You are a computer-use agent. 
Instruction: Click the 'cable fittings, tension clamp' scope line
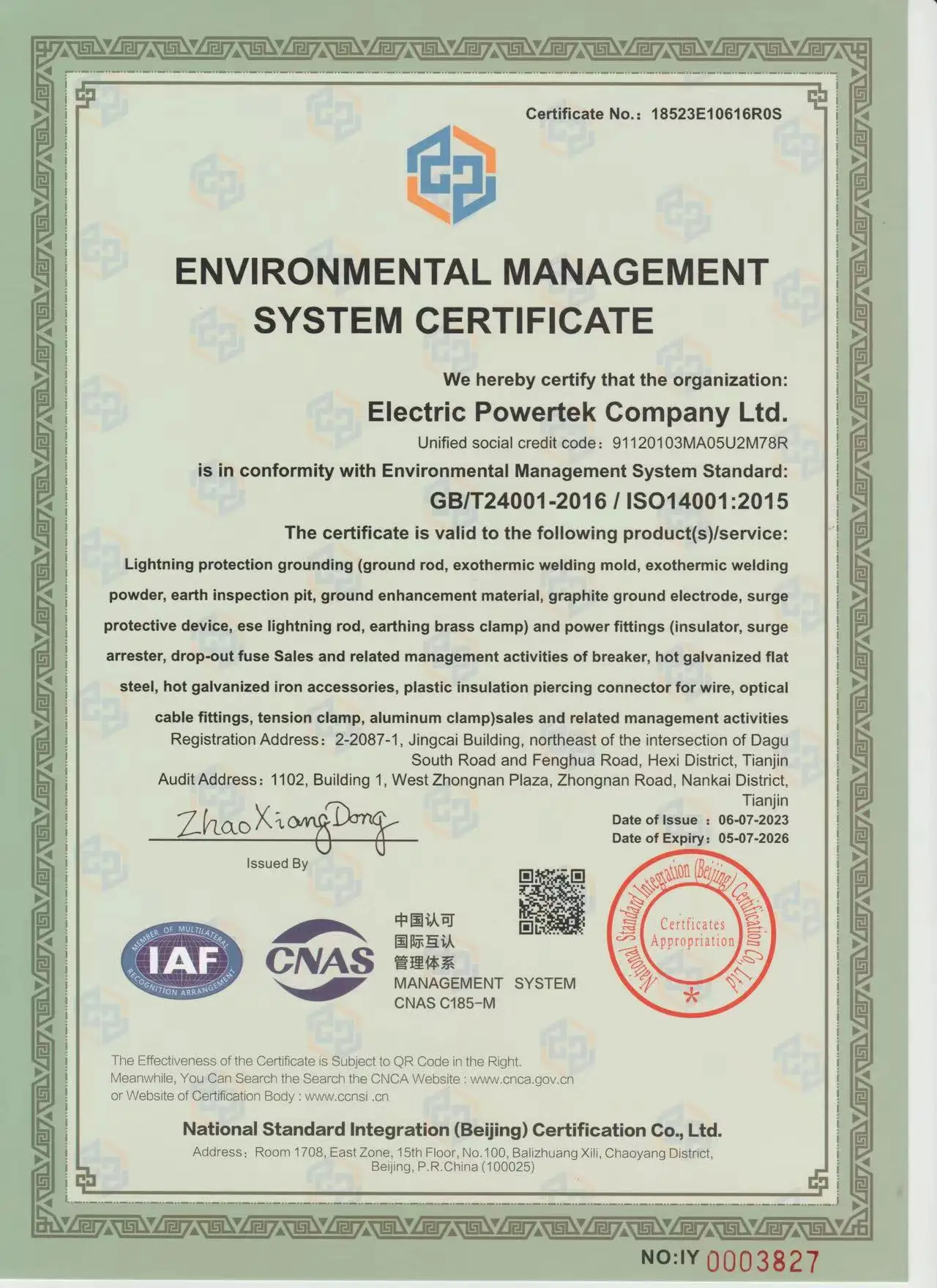tap(471, 718)
